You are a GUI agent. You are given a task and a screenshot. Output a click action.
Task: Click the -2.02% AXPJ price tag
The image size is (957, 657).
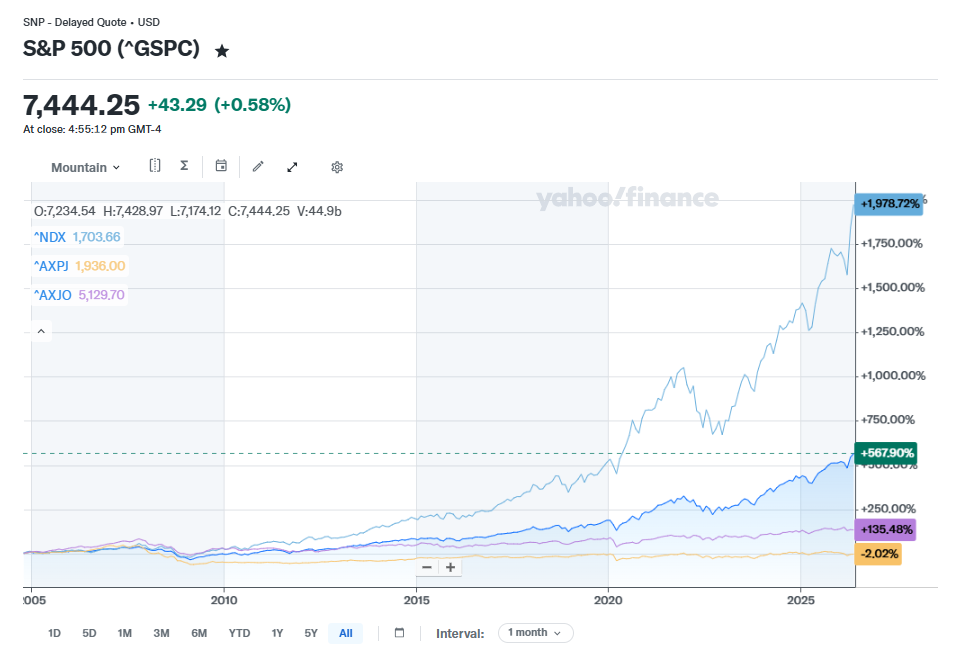(x=878, y=554)
